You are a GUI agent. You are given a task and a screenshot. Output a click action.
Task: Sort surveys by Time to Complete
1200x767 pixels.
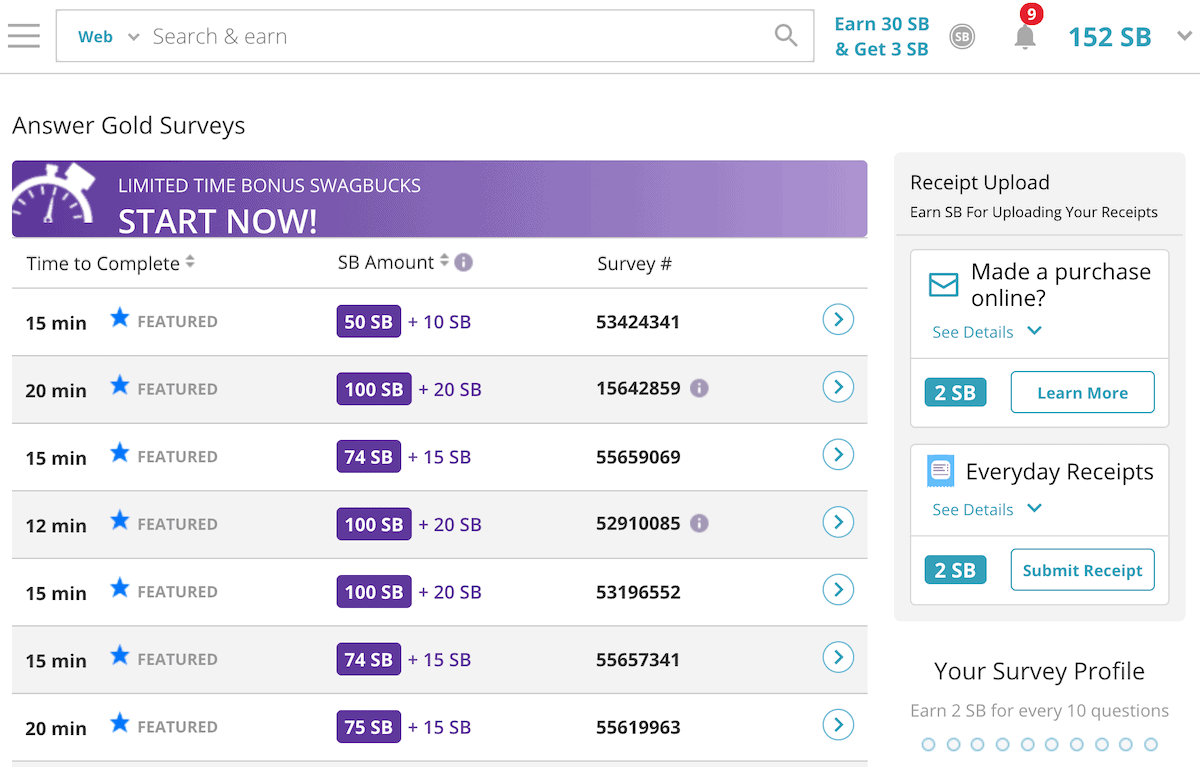click(x=190, y=262)
